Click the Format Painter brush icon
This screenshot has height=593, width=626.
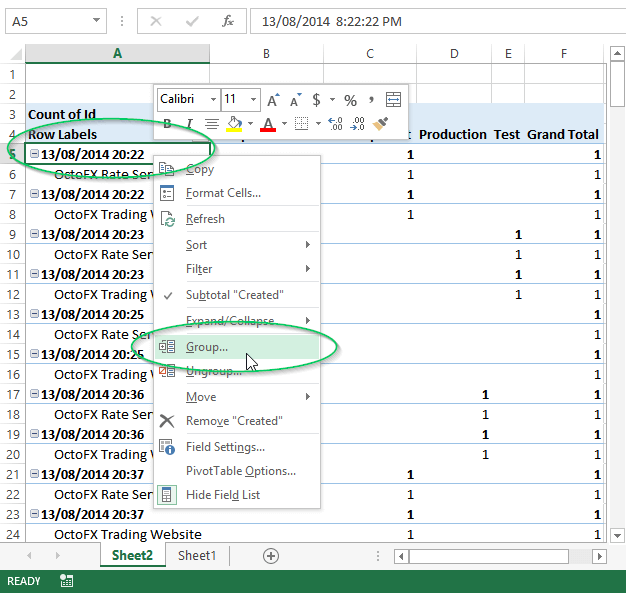click(x=380, y=124)
